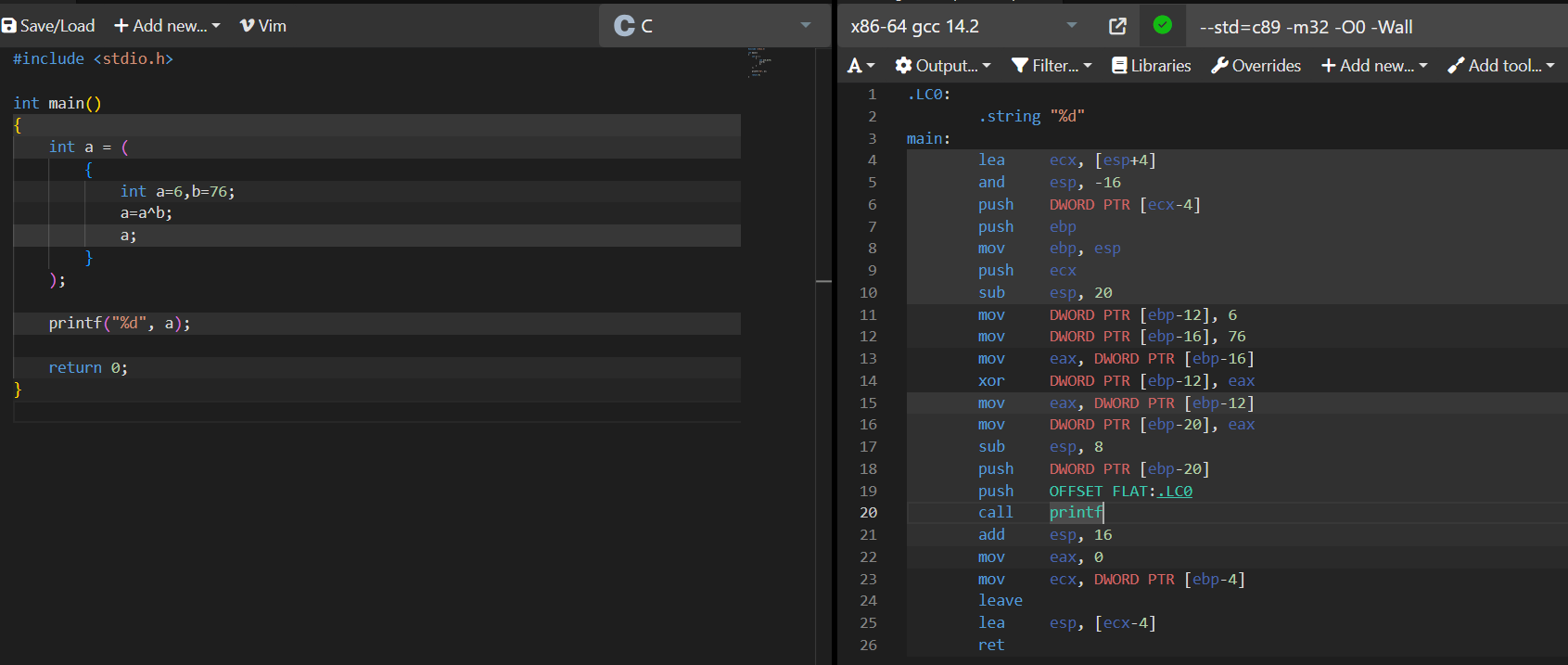Click the printf call in assembly line 20

pyautogui.click(x=1076, y=513)
